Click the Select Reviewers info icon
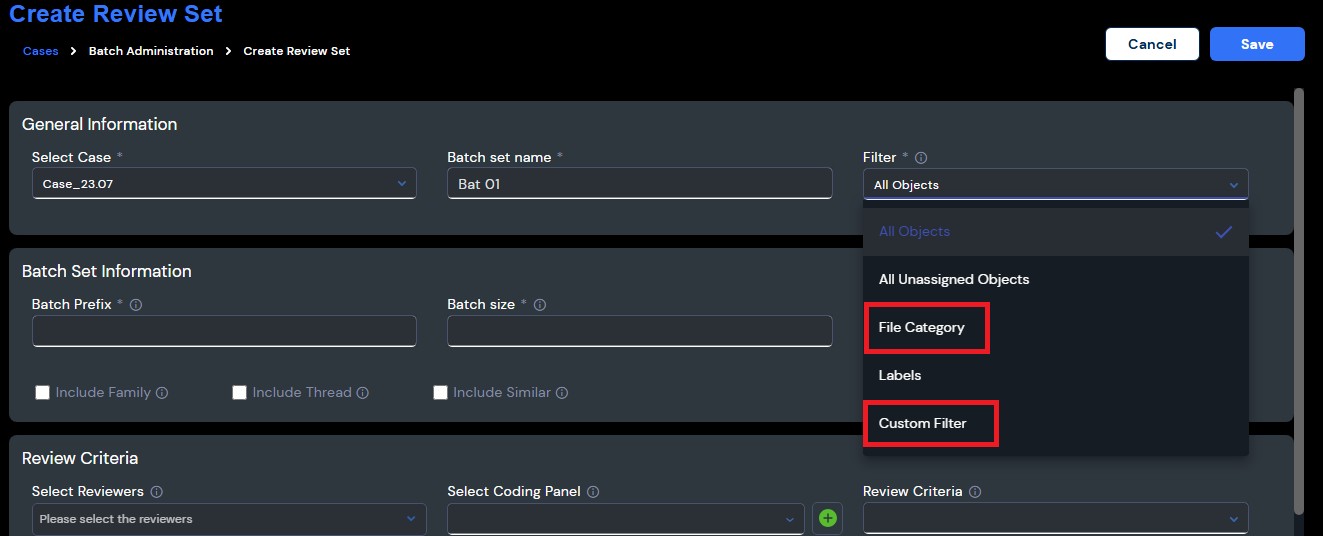Screen dimensions: 1323x536 pyautogui.click(x=157, y=492)
